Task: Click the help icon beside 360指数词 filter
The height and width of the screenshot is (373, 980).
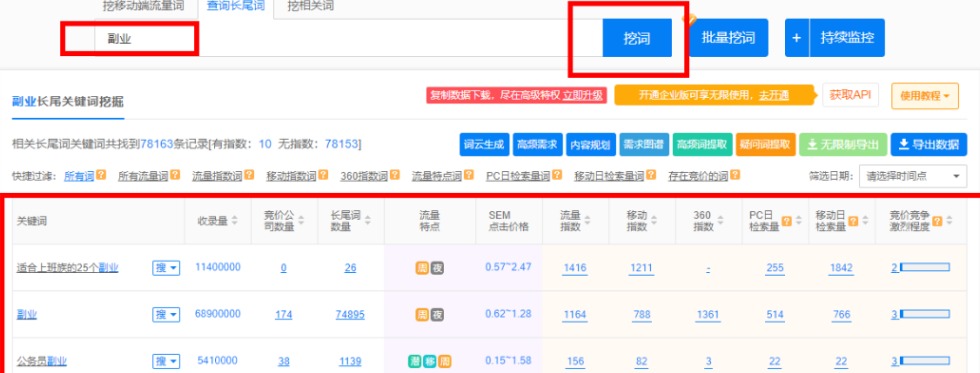Action: tap(394, 176)
